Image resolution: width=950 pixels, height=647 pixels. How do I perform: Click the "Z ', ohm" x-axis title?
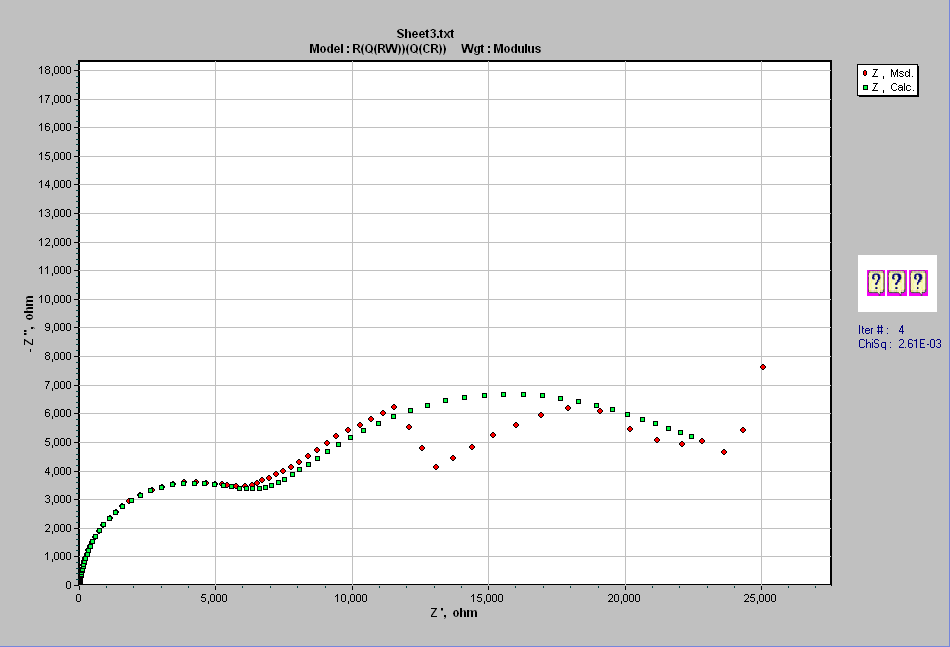pos(454,613)
